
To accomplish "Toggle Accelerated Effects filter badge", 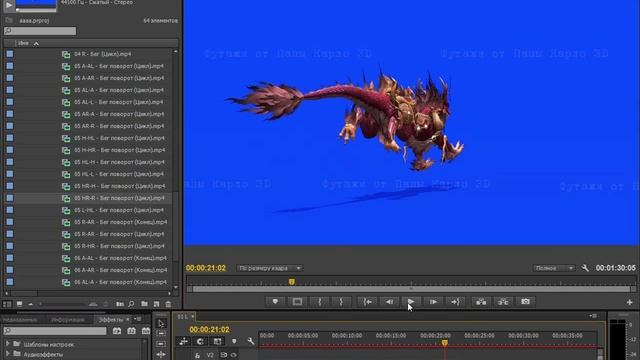I will point(117,331).
